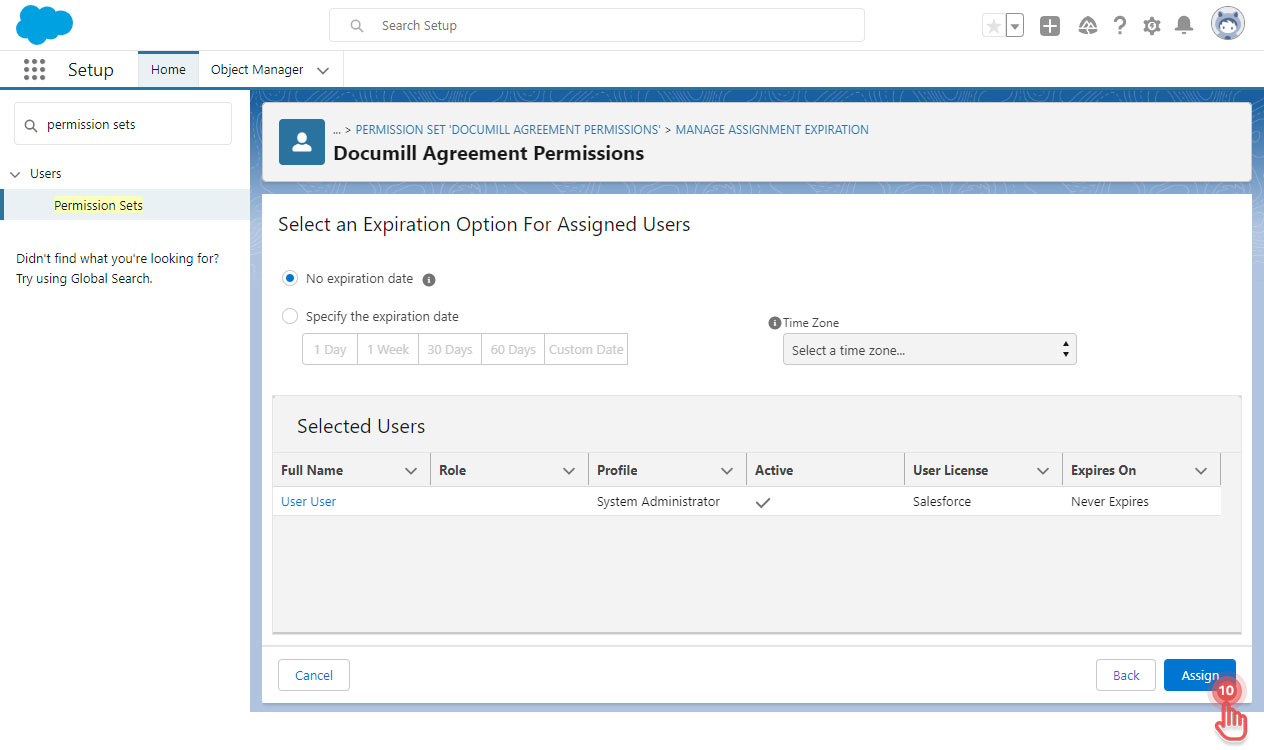The image size is (1264, 750).
Task: Open the notifications bell
Action: [x=1184, y=24]
